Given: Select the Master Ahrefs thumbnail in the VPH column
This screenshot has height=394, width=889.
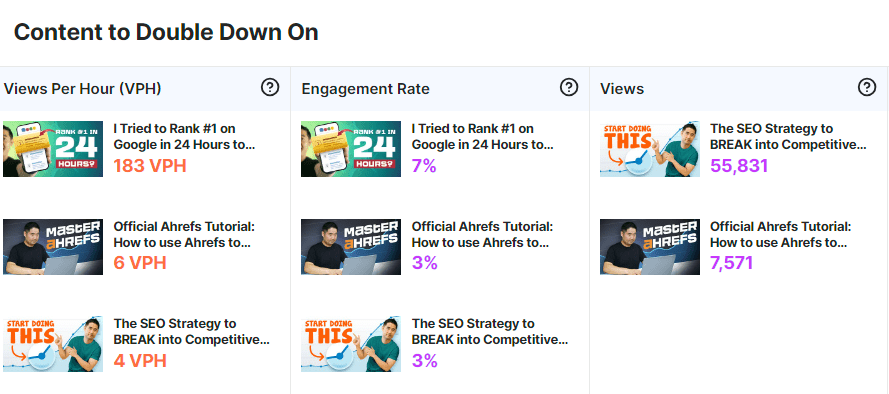Looking at the screenshot, I should tap(53, 247).
